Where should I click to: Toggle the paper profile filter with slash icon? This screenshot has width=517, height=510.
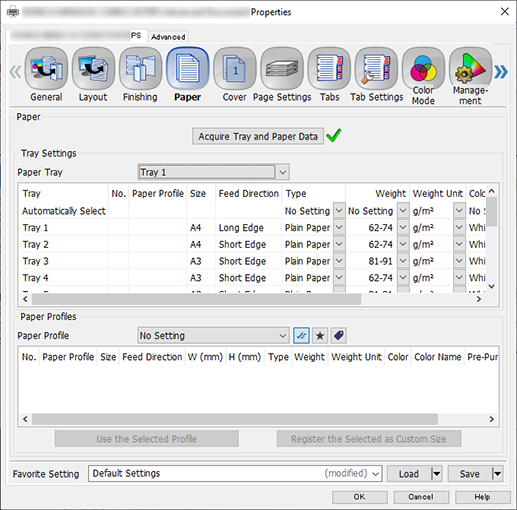(x=301, y=335)
